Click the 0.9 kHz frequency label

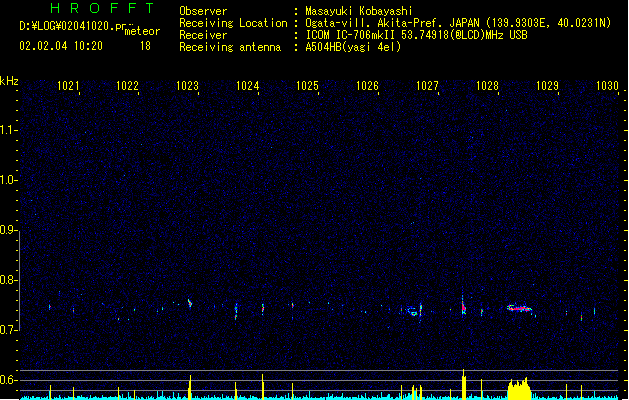[x=9, y=230]
